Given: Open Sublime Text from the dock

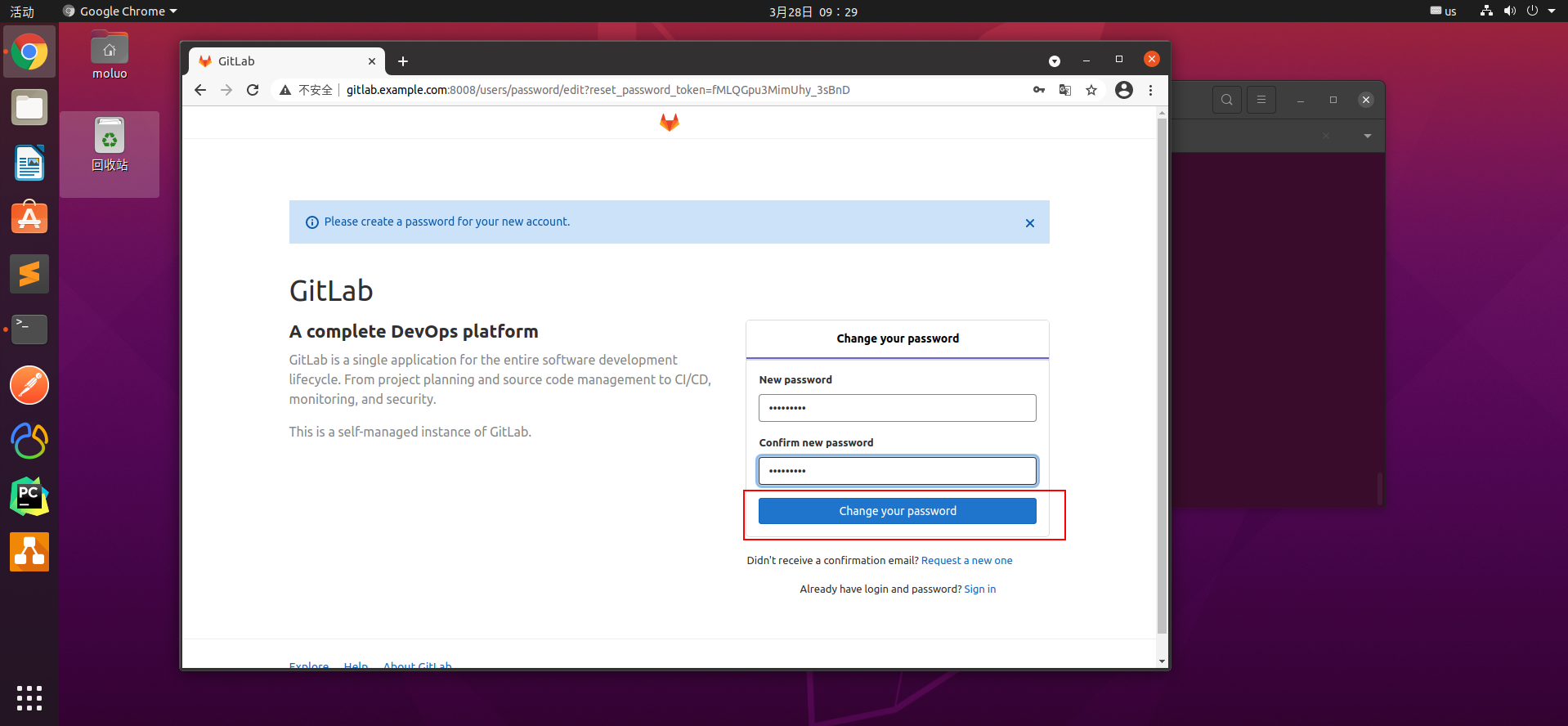Looking at the screenshot, I should pyautogui.click(x=29, y=274).
